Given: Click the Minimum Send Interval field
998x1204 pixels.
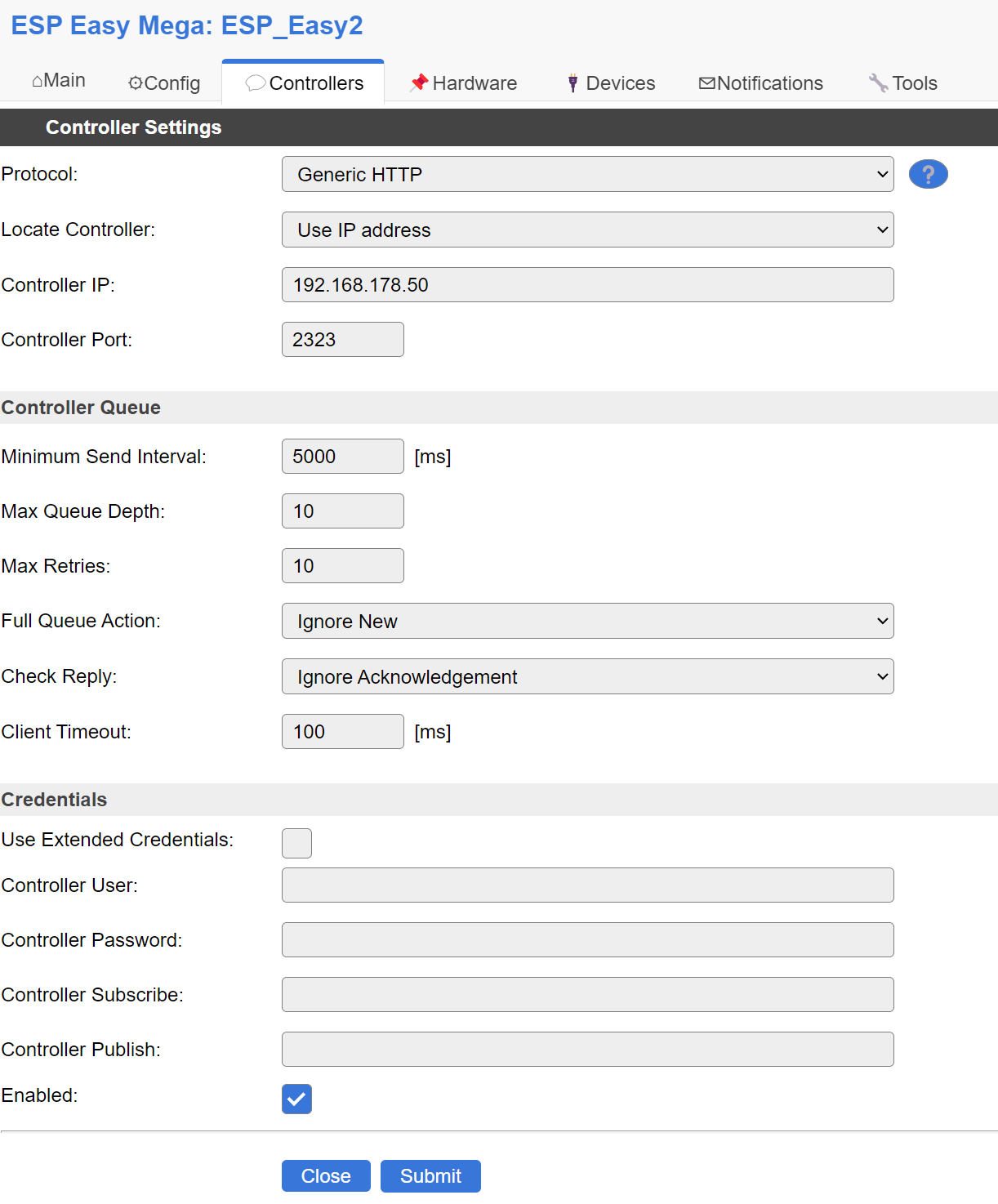Looking at the screenshot, I should [343, 456].
